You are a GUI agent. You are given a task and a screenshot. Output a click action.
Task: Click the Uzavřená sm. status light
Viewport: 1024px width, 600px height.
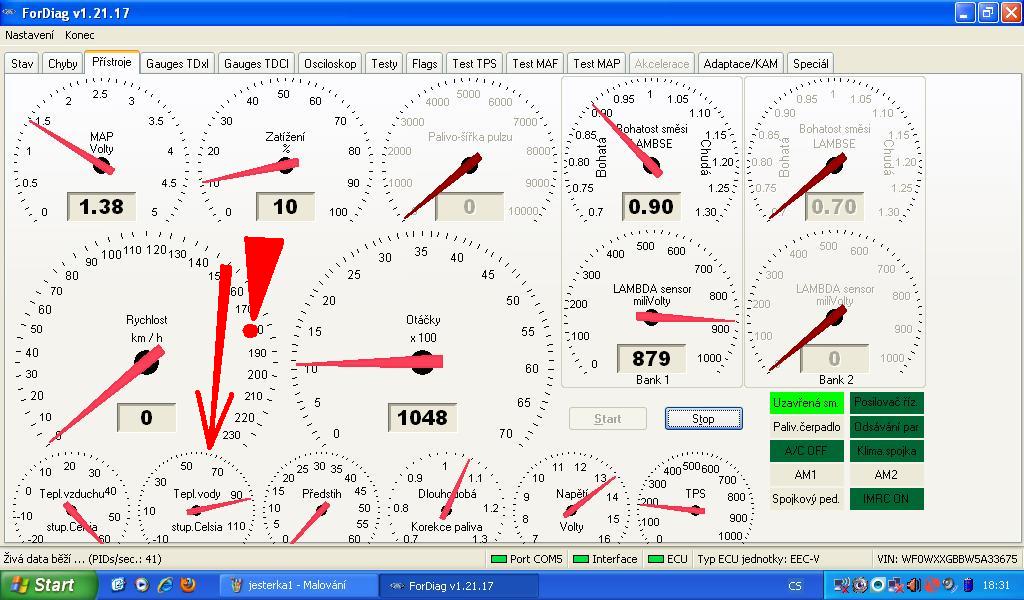(x=806, y=403)
